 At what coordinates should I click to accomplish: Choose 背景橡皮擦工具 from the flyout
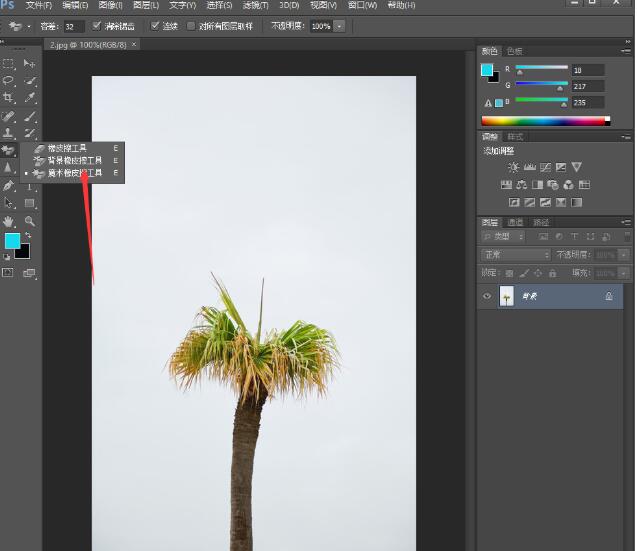(74, 160)
